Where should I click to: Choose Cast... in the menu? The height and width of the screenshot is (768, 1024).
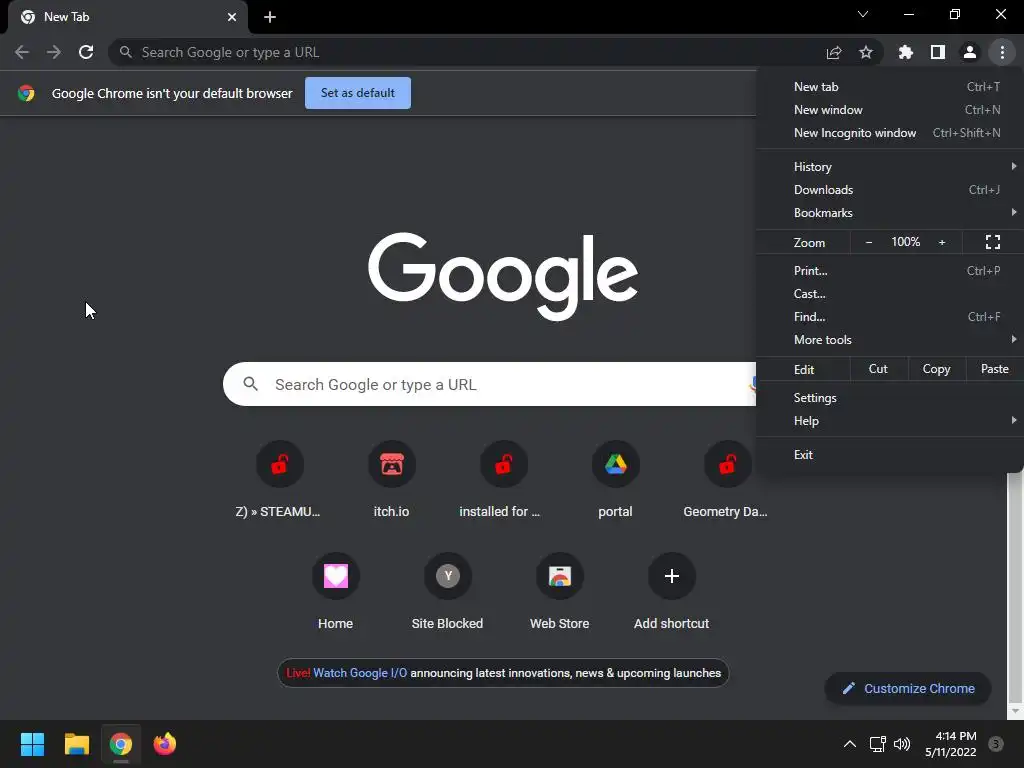coord(889,294)
